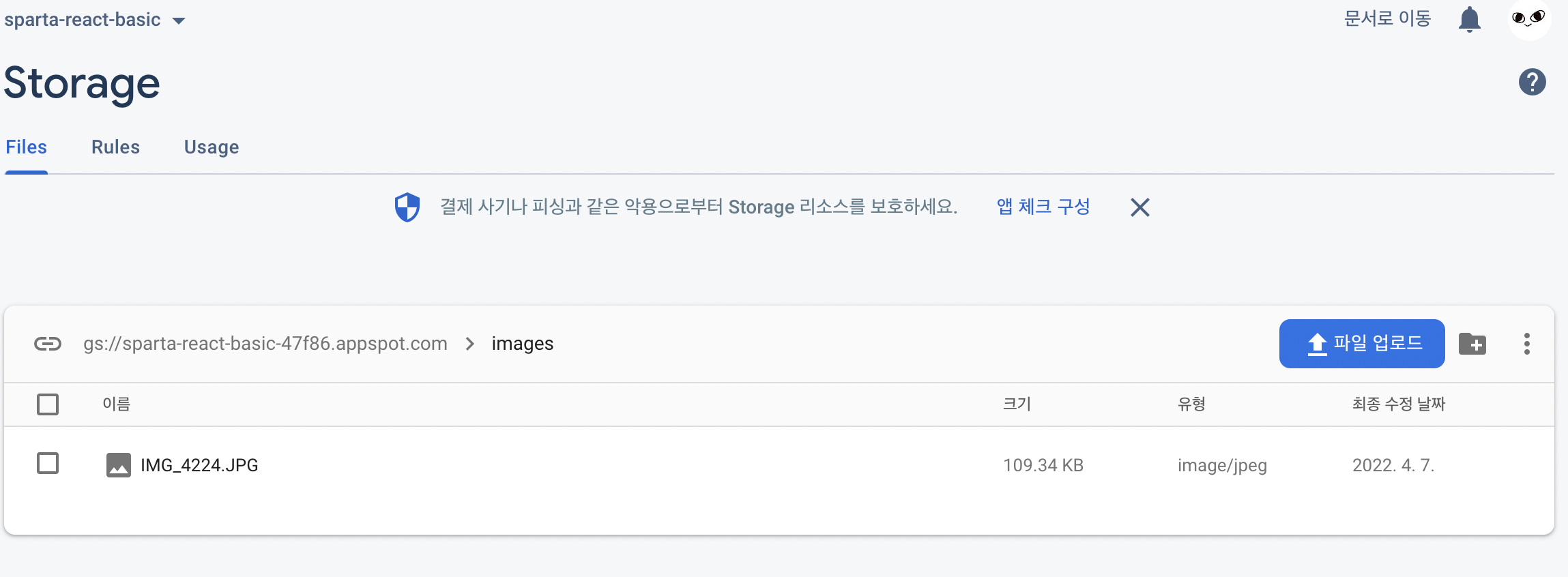This screenshot has width=1568, height=577.
Task: Switch to the Usage tab
Action: tap(212, 147)
